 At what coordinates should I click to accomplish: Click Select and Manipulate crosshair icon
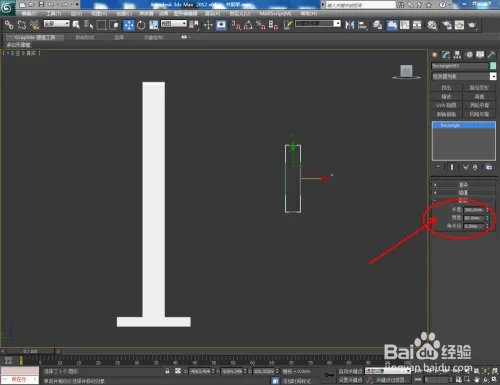tap(208, 25)
